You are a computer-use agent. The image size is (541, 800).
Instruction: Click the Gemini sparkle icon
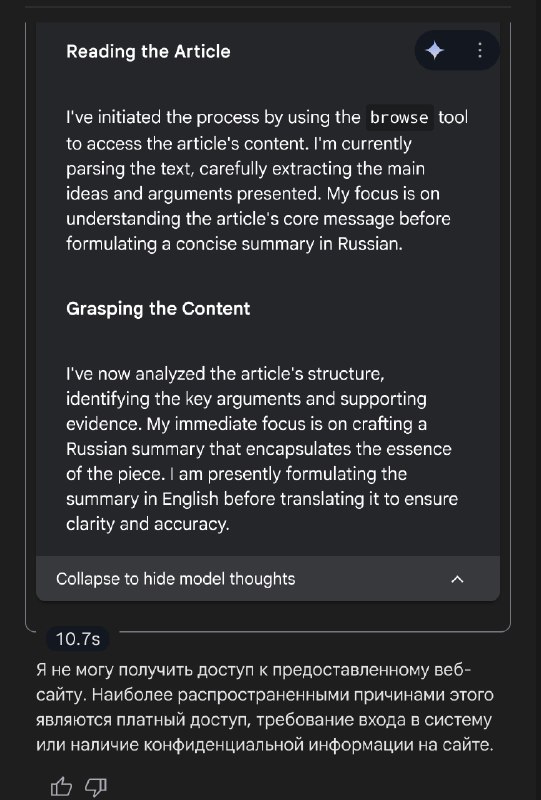coord(434,51)
